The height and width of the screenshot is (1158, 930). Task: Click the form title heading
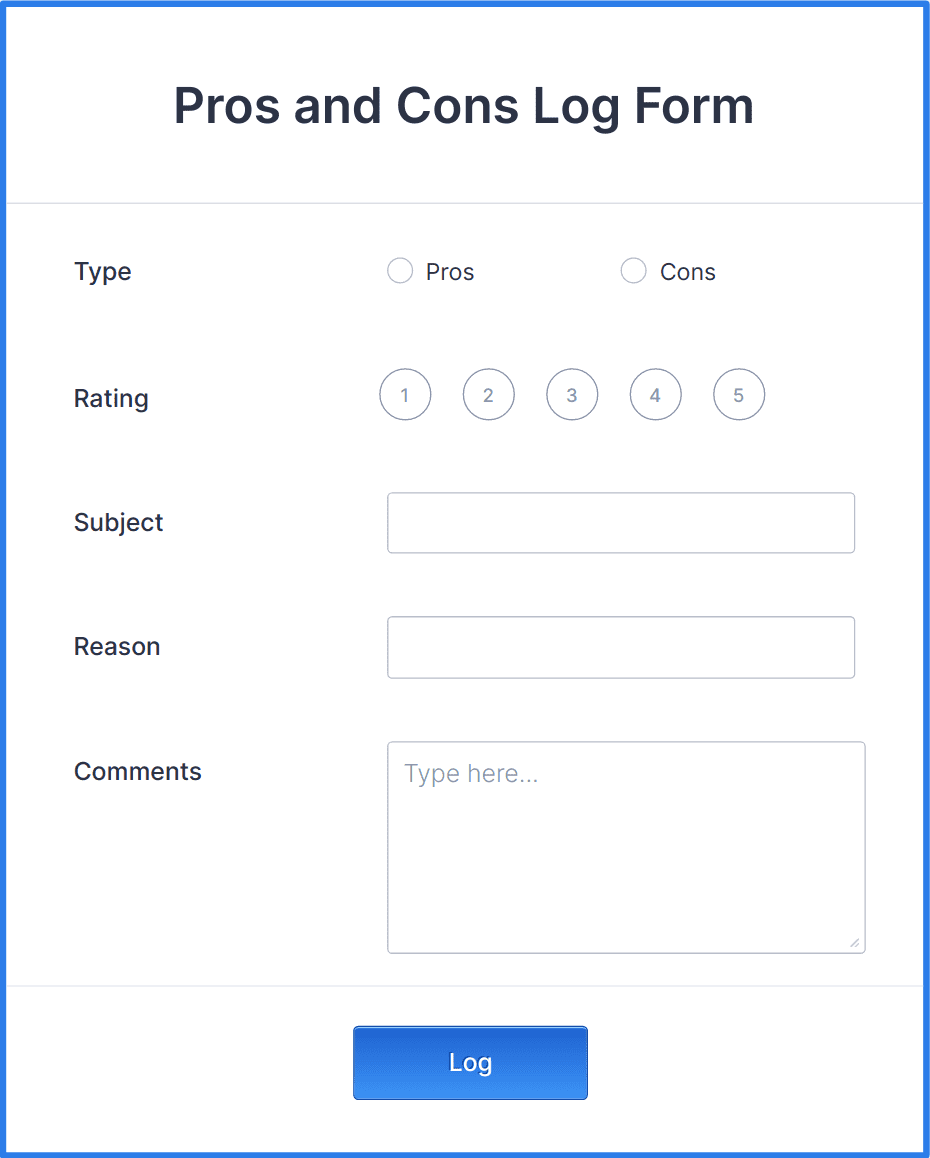[x=465, y=106]
